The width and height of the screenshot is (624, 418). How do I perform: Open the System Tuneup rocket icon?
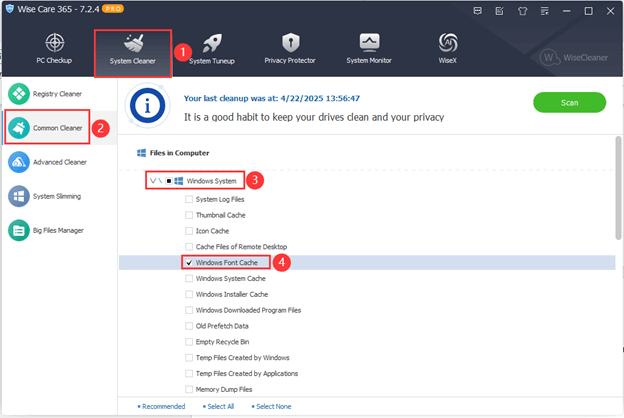(212, 43)
